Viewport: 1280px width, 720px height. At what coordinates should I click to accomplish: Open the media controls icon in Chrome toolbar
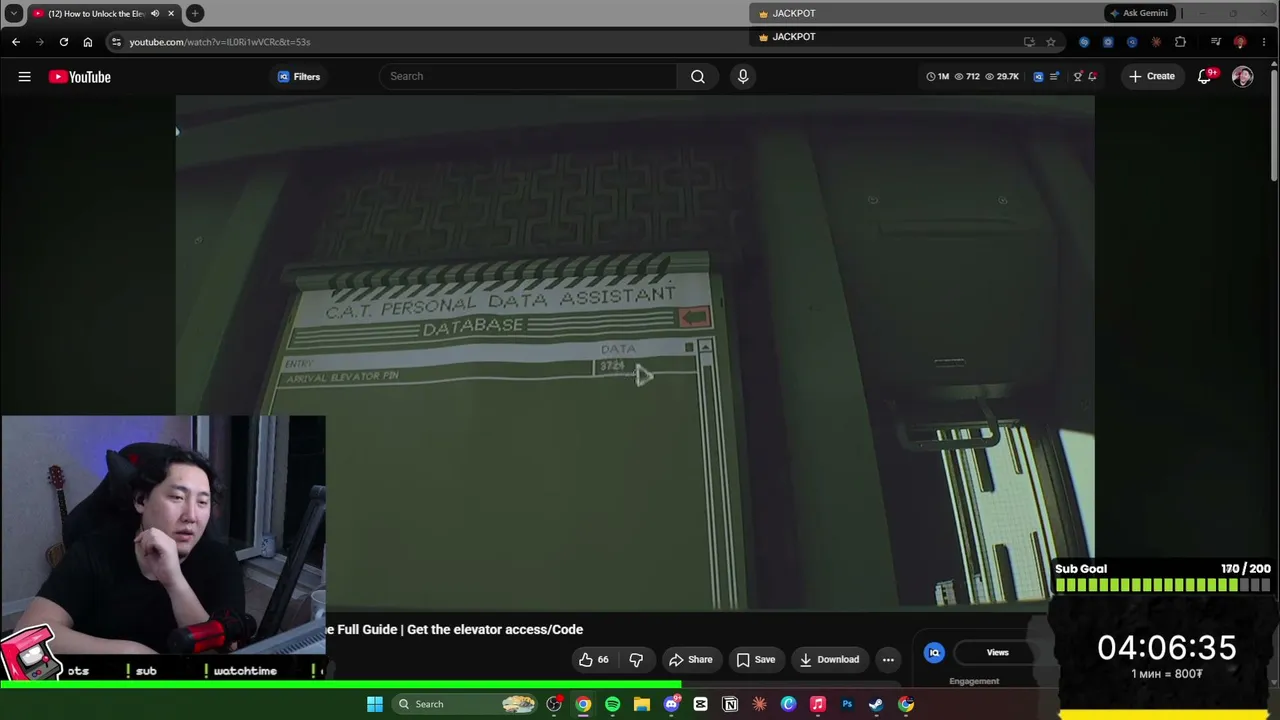[x=1216, y=42]
